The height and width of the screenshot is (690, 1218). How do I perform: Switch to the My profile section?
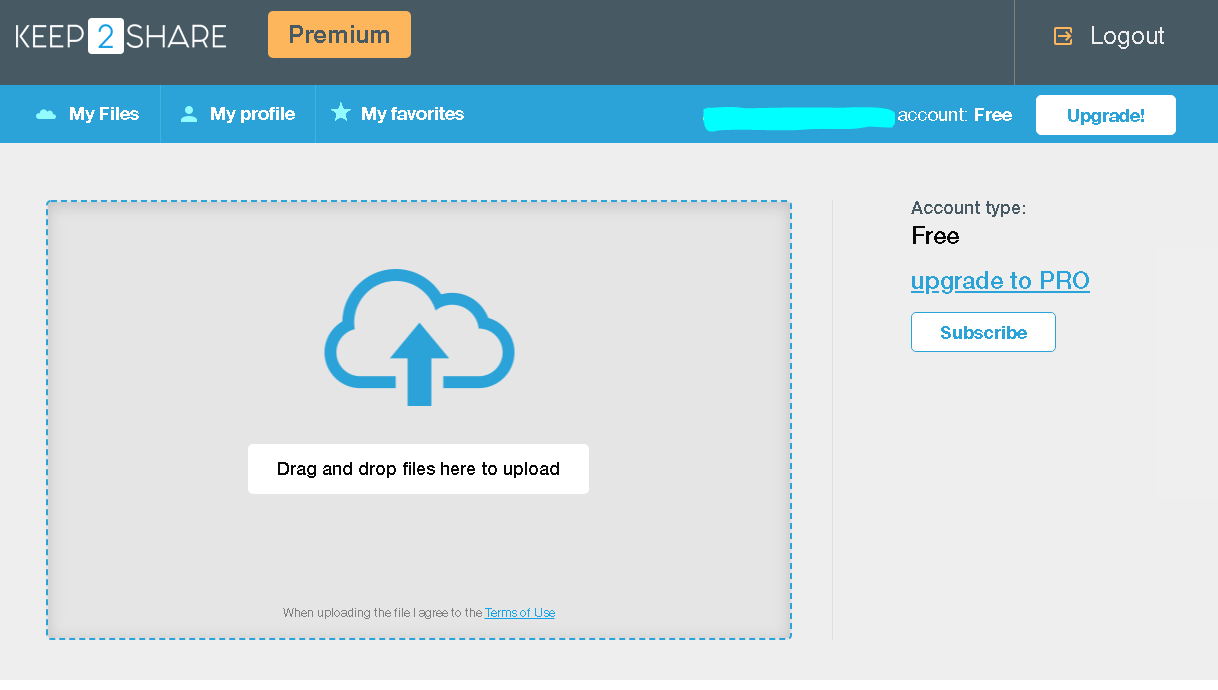coord(250,114)
